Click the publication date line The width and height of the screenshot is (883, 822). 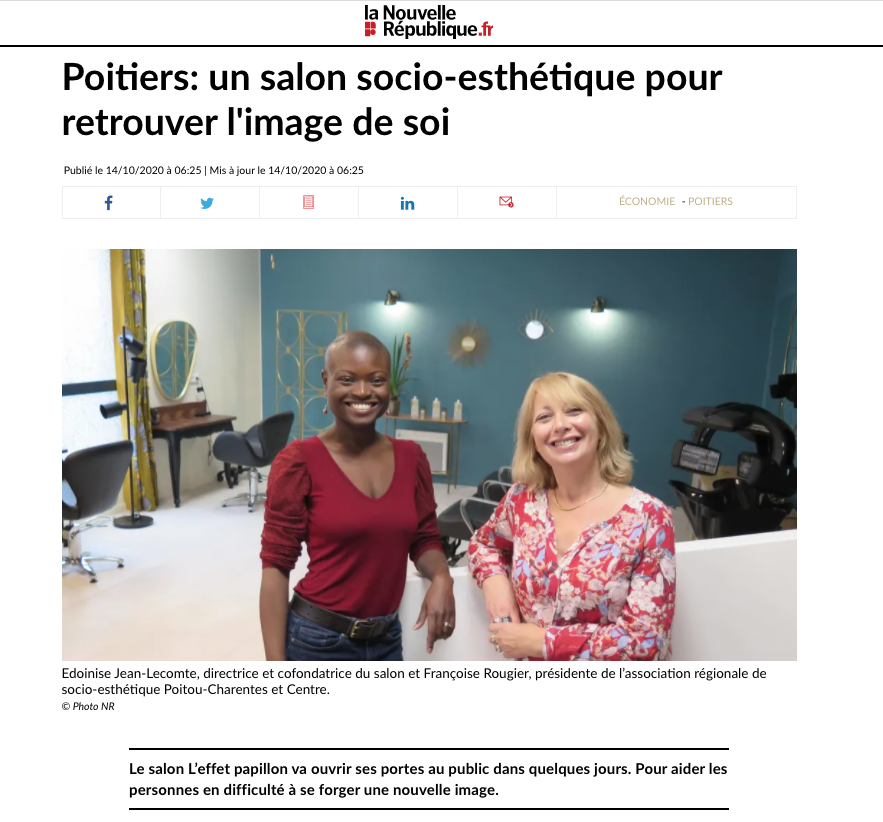pyautogui.click(x=213, y=170)
